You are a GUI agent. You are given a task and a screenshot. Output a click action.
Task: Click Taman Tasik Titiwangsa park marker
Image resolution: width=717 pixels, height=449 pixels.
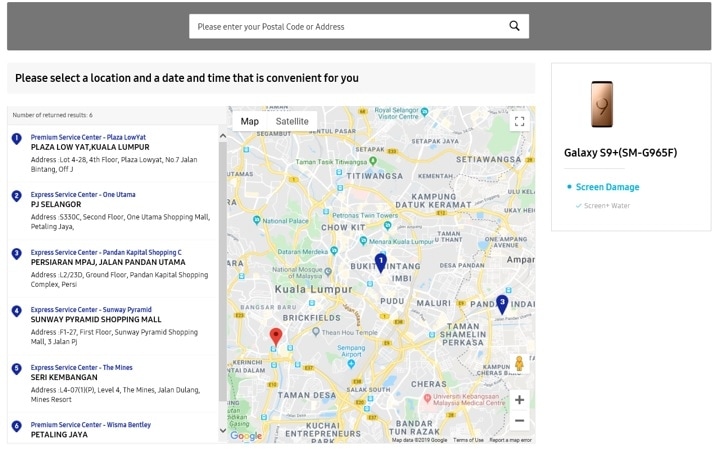(373, 161)
